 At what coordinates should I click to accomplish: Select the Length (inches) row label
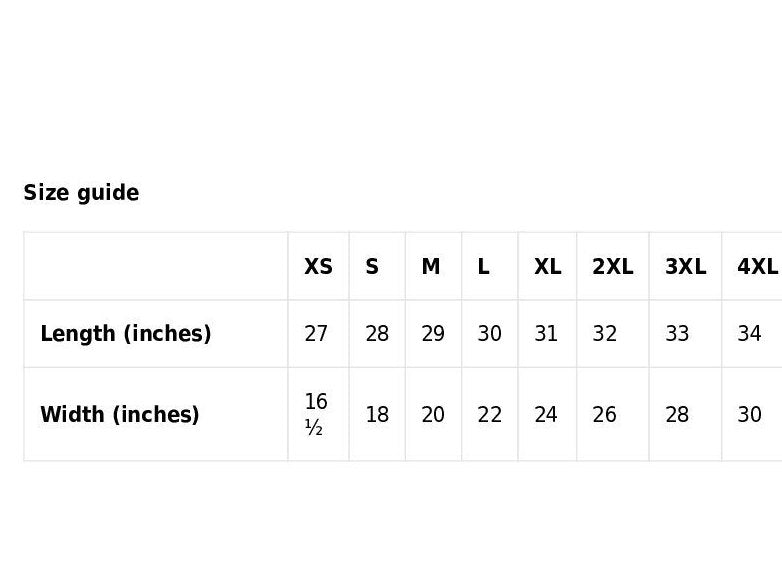click(x=125, y=334)
